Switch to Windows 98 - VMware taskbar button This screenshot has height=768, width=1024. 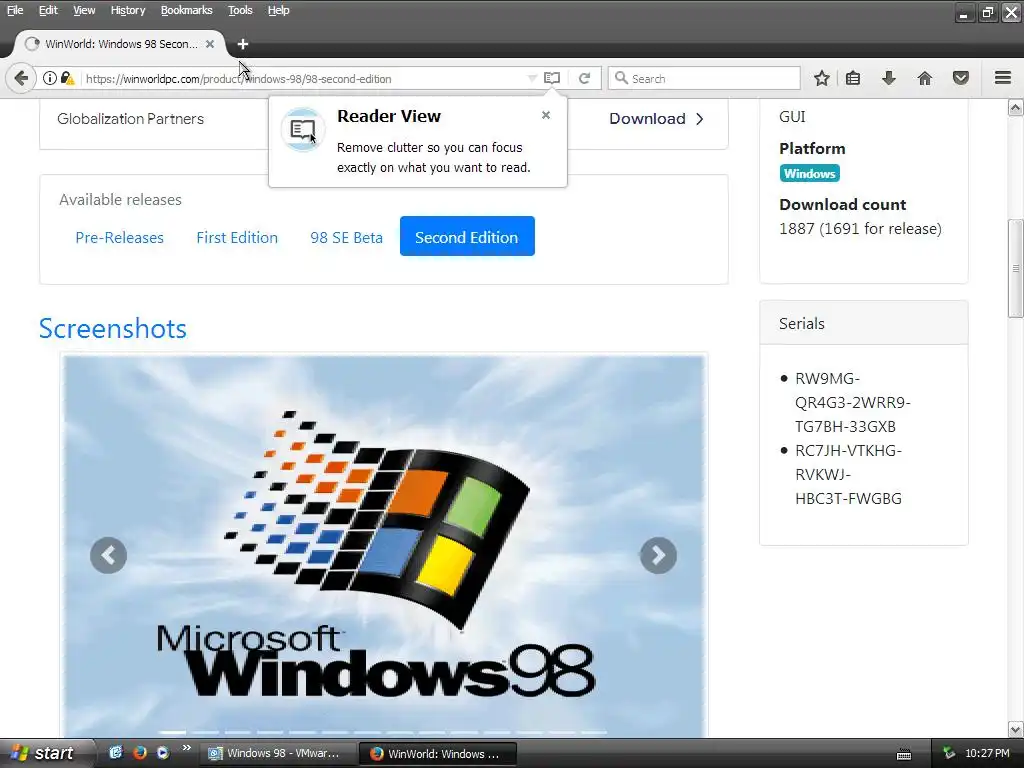tap(279, 754)
